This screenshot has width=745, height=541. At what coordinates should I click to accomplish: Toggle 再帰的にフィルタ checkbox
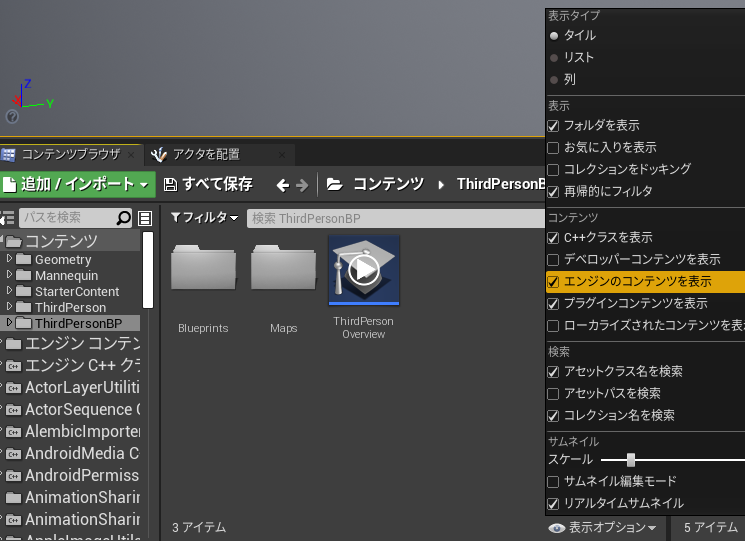553,191
